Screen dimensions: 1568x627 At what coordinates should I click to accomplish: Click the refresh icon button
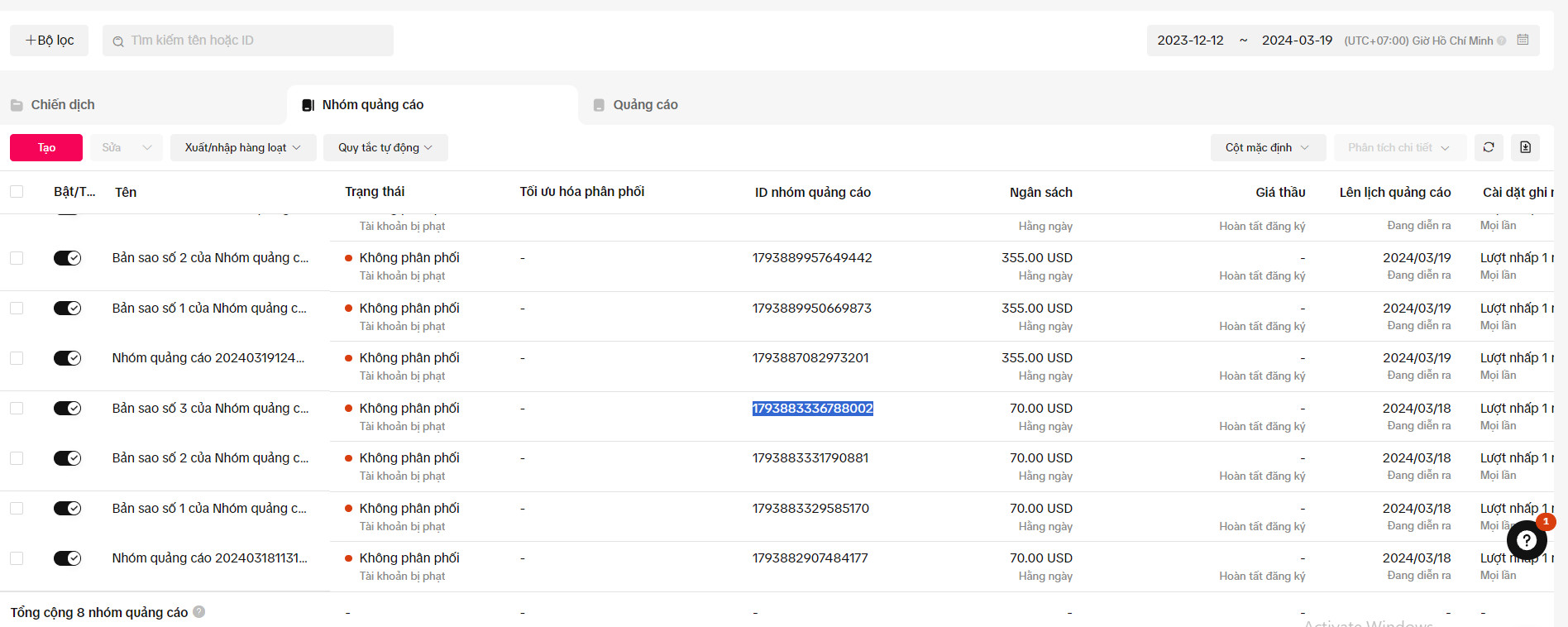(1489, 147)
